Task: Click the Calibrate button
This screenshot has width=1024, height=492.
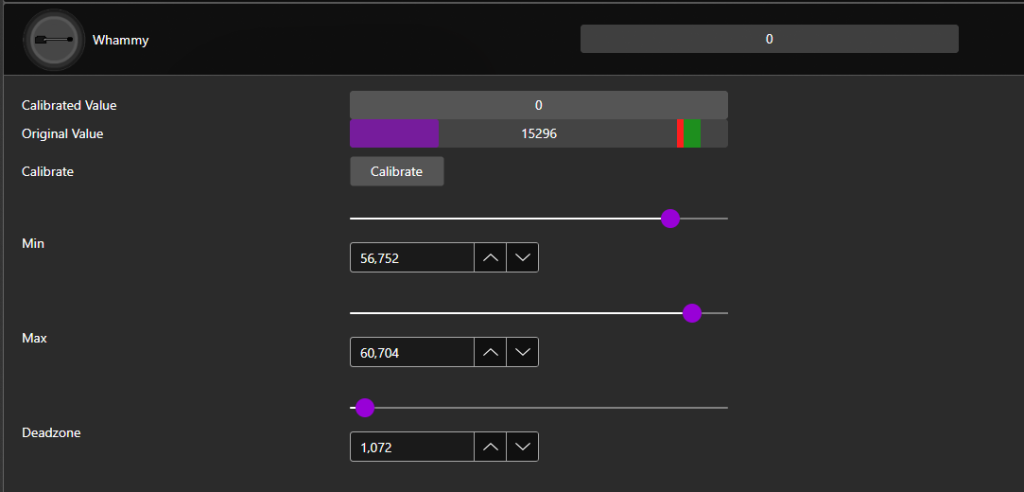Action: pyautogui.click(x=396, y=171)
